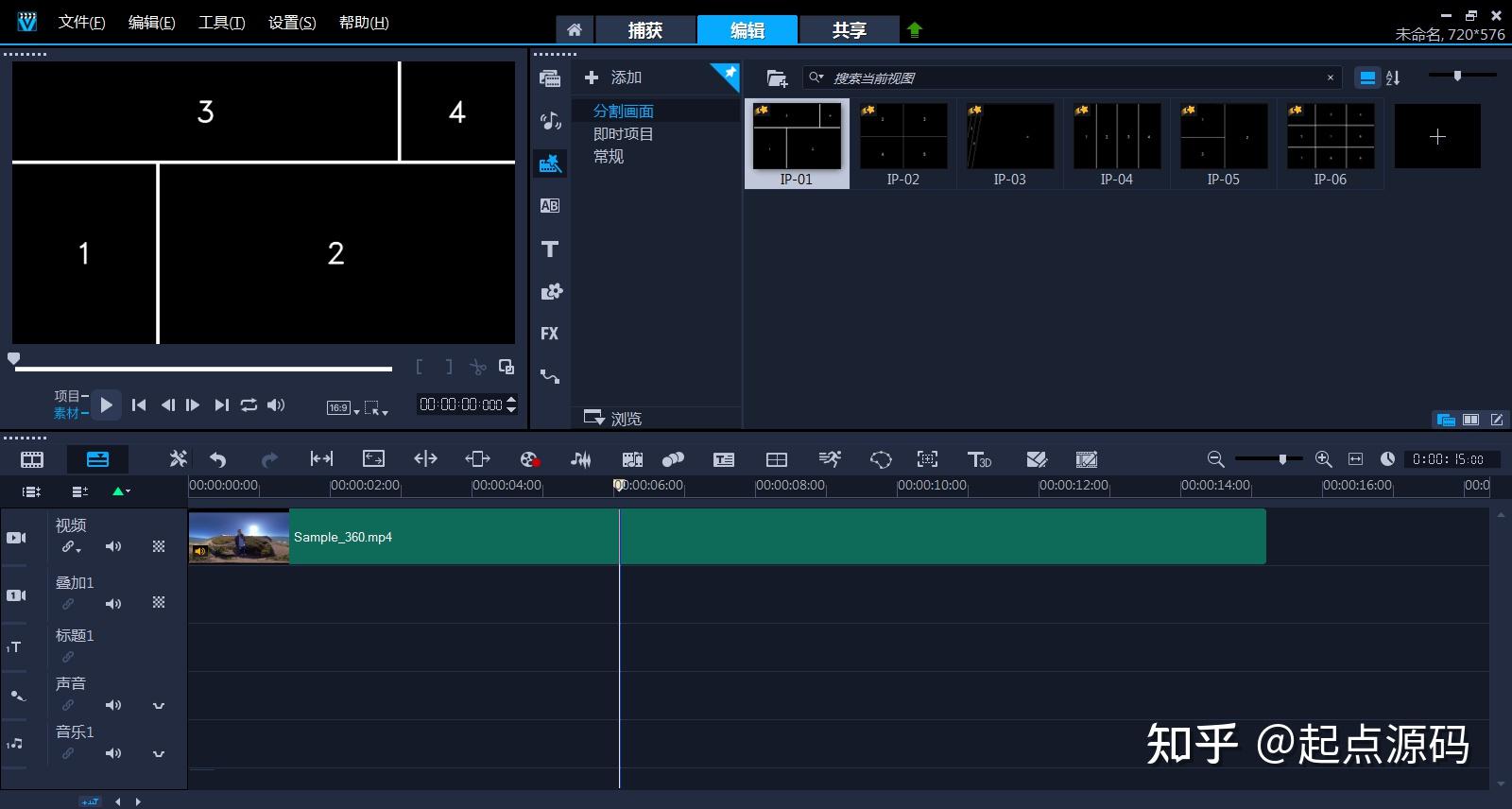
Task: Switch to Storyboard view
Action: [32, 459]
